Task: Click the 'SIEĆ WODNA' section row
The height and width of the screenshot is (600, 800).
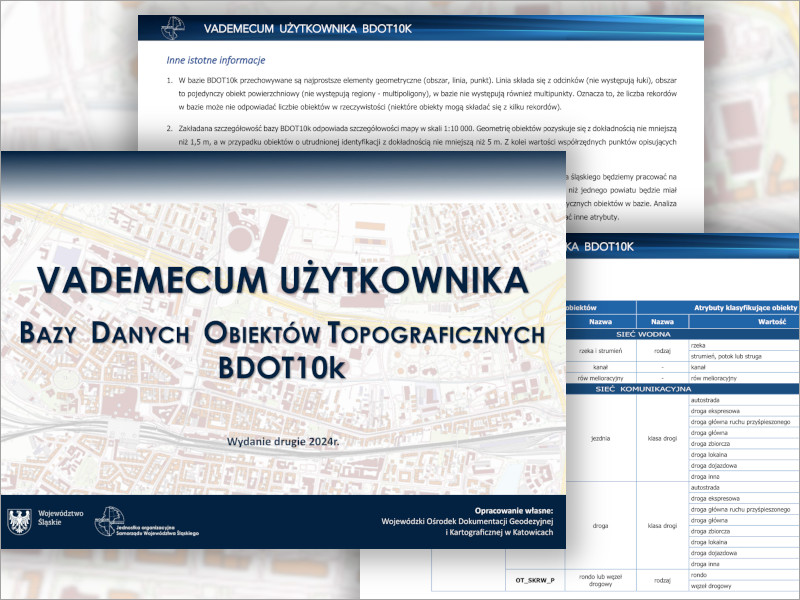Action: pos(643,335)
